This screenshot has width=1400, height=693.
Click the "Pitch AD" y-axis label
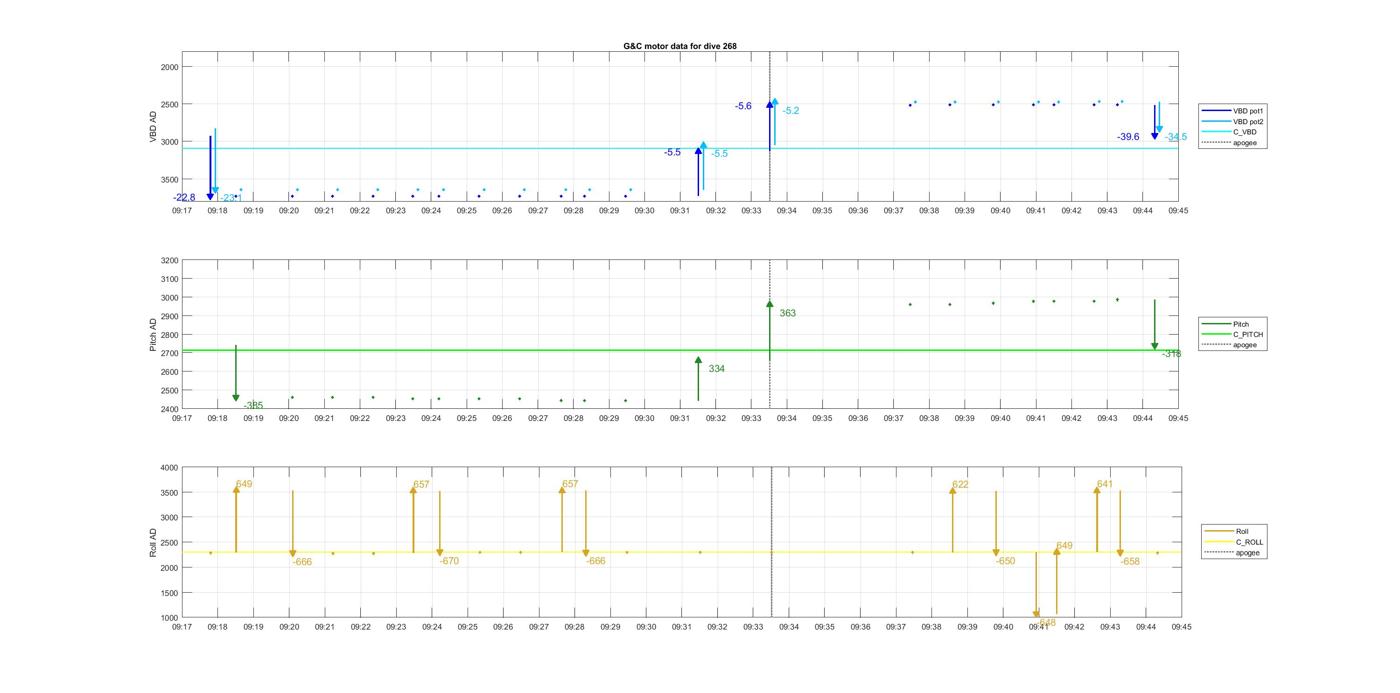[x=154, y=335]
